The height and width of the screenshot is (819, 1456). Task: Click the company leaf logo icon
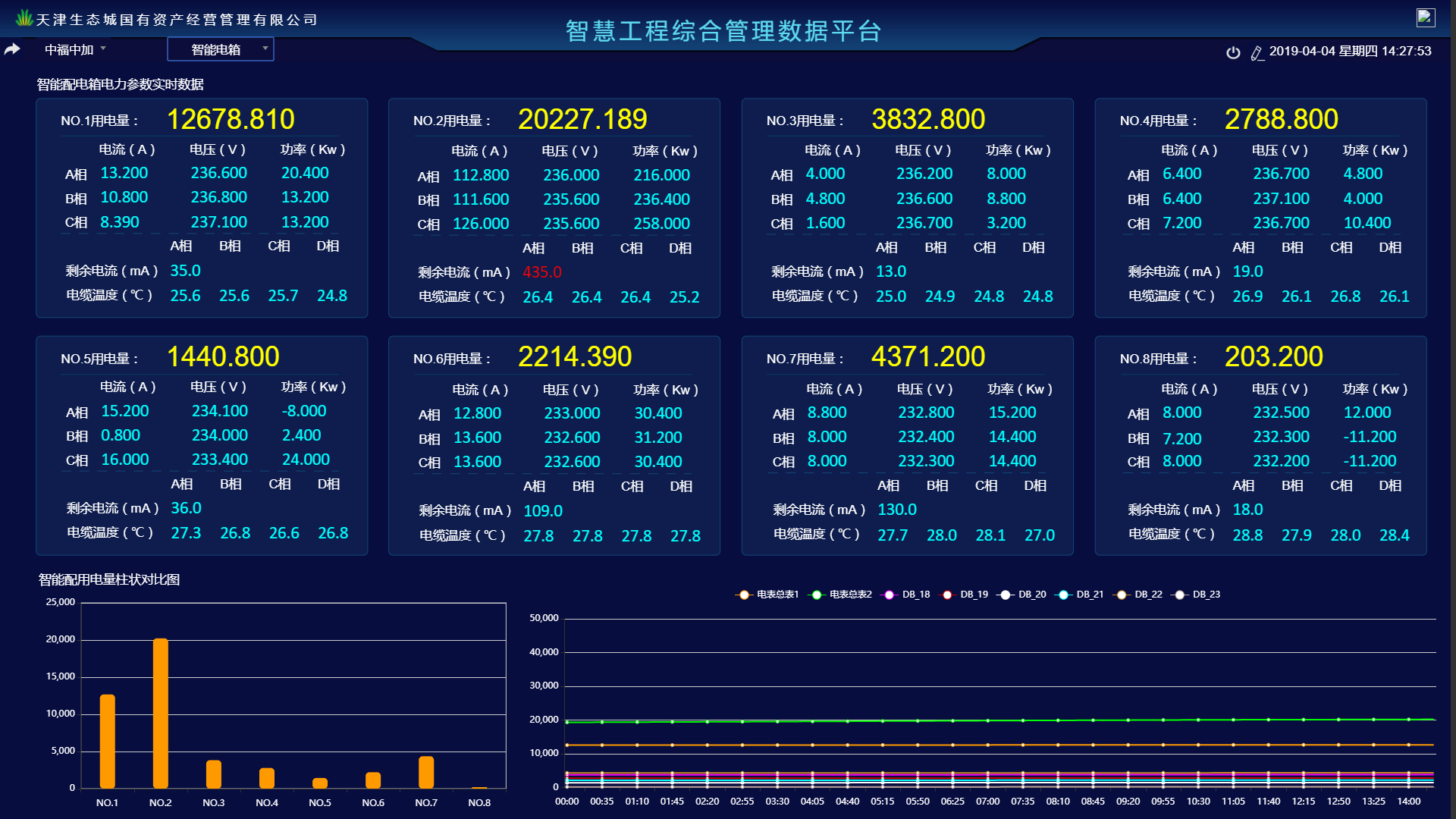(x=24, y=18)
